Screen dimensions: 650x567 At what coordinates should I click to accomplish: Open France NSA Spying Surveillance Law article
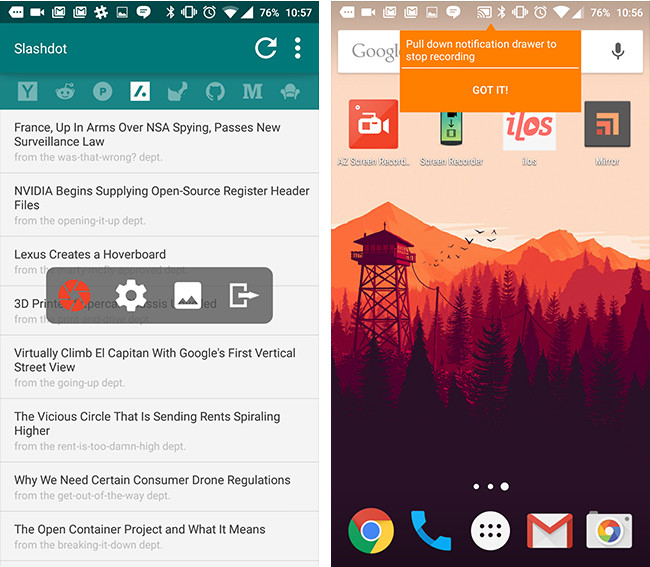click(x=159, y=142)
